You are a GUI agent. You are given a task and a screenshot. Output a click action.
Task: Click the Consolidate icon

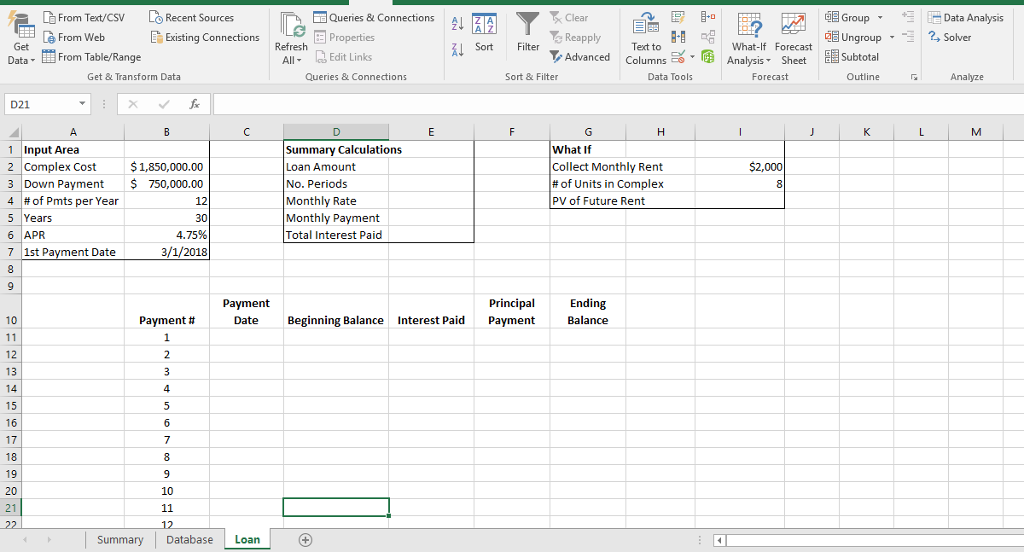[708, 17]
